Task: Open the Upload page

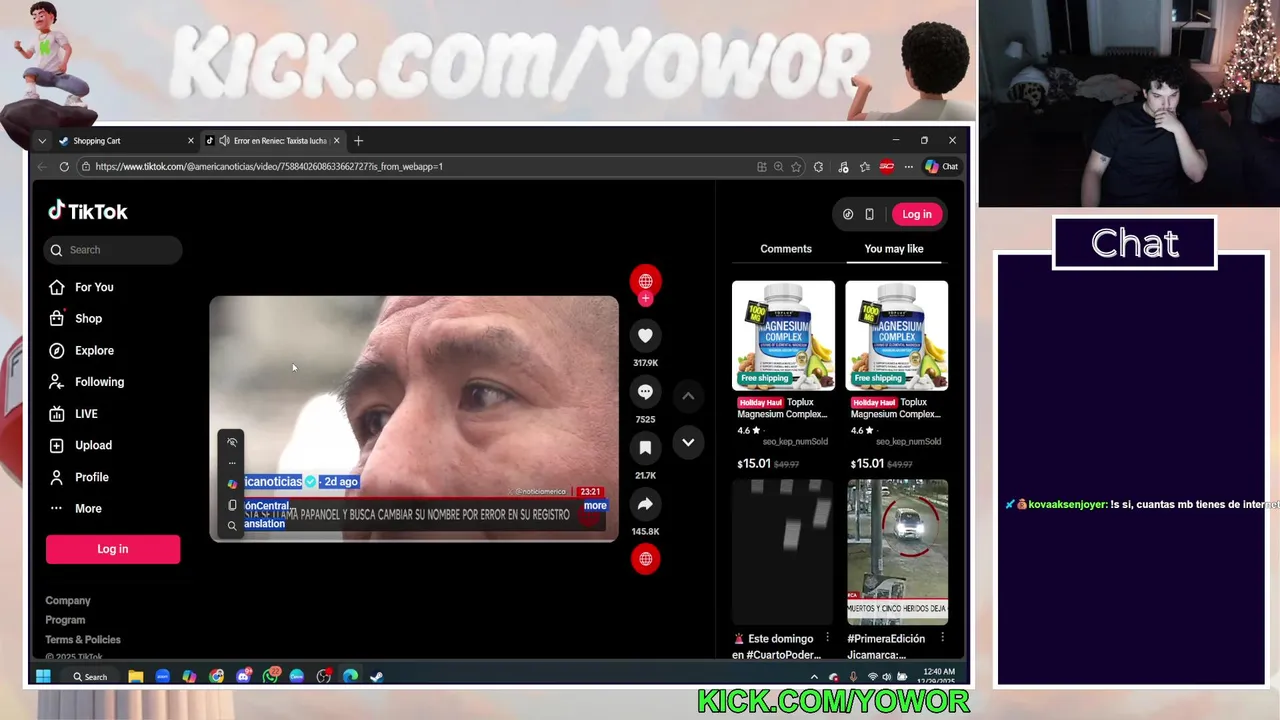Action: (x=81, y=445)
